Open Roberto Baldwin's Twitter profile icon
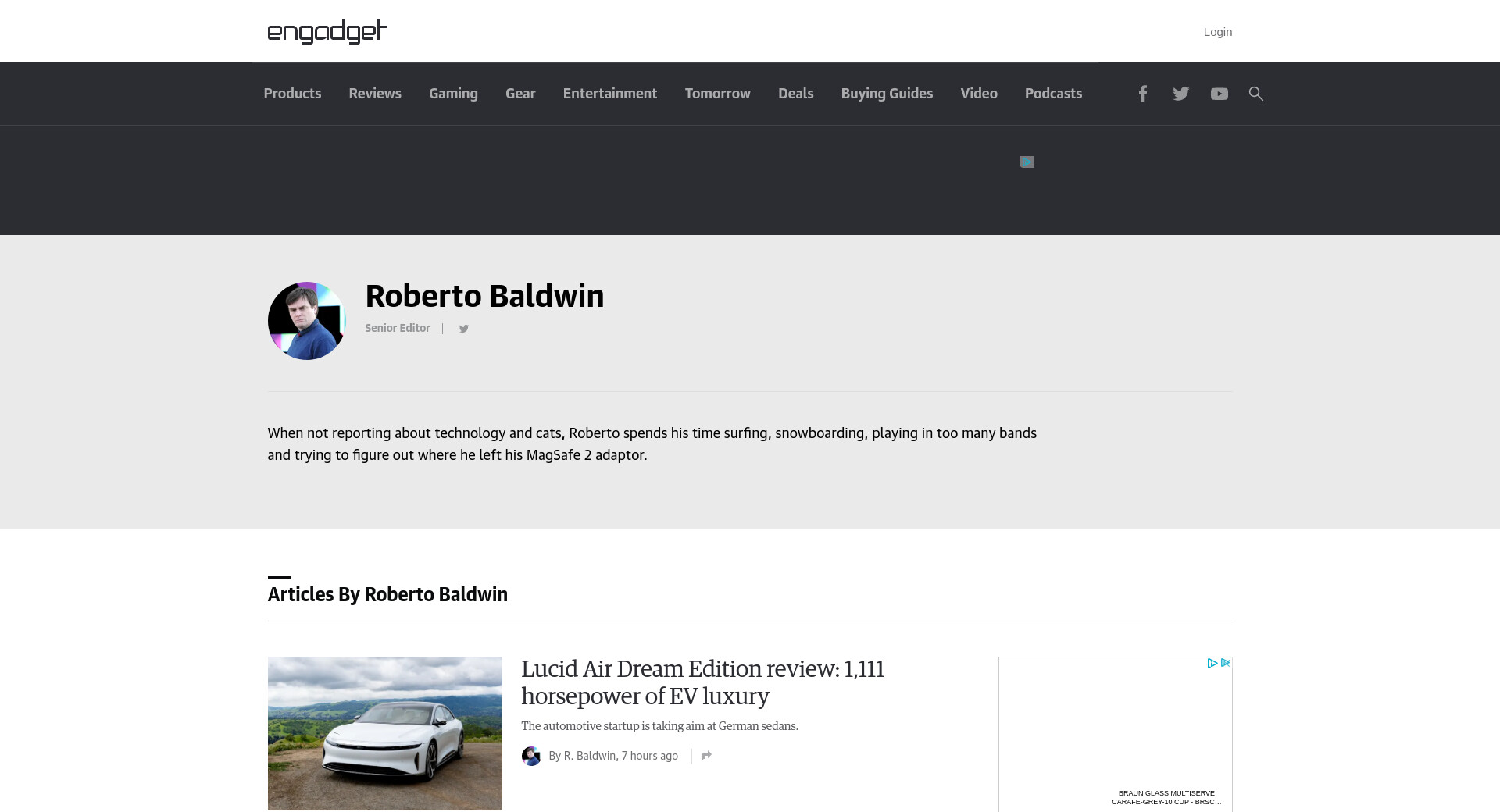The width and height of the screenshot is (1500, 812). point(463,329)
